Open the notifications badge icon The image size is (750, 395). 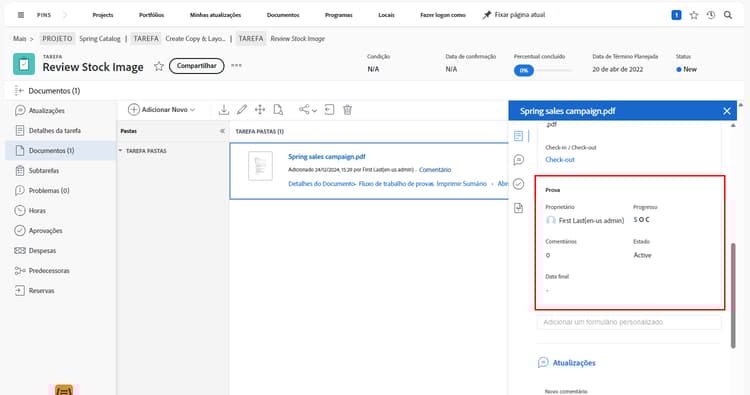[x=676, y=15]
